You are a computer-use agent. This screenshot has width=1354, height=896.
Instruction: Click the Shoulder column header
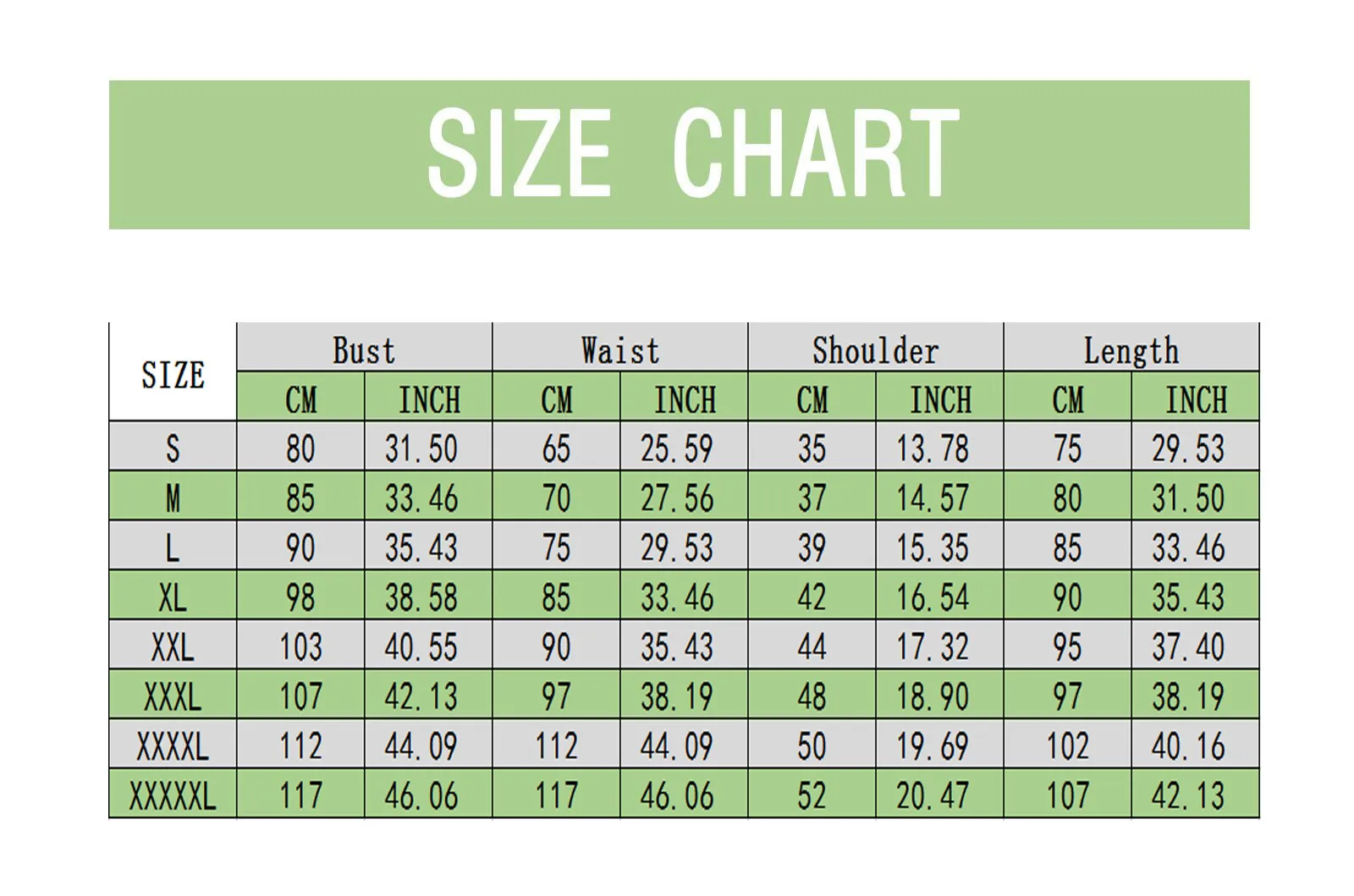coord(875,349)
